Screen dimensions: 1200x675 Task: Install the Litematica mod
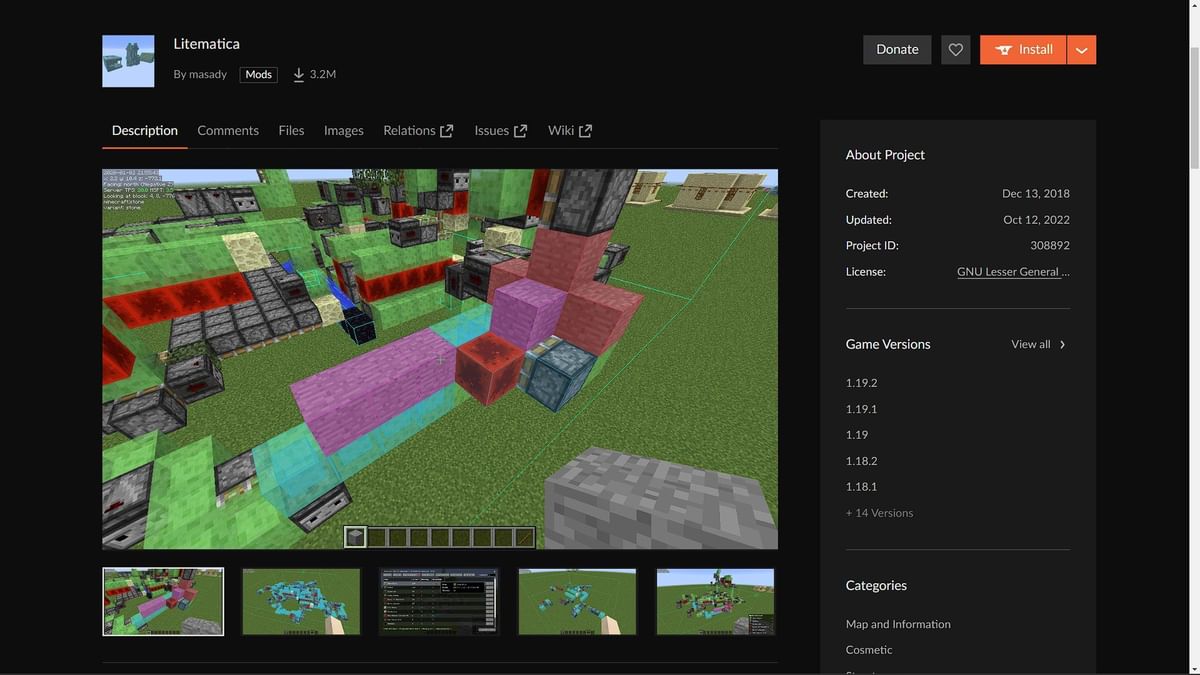tap(1030, 48)
